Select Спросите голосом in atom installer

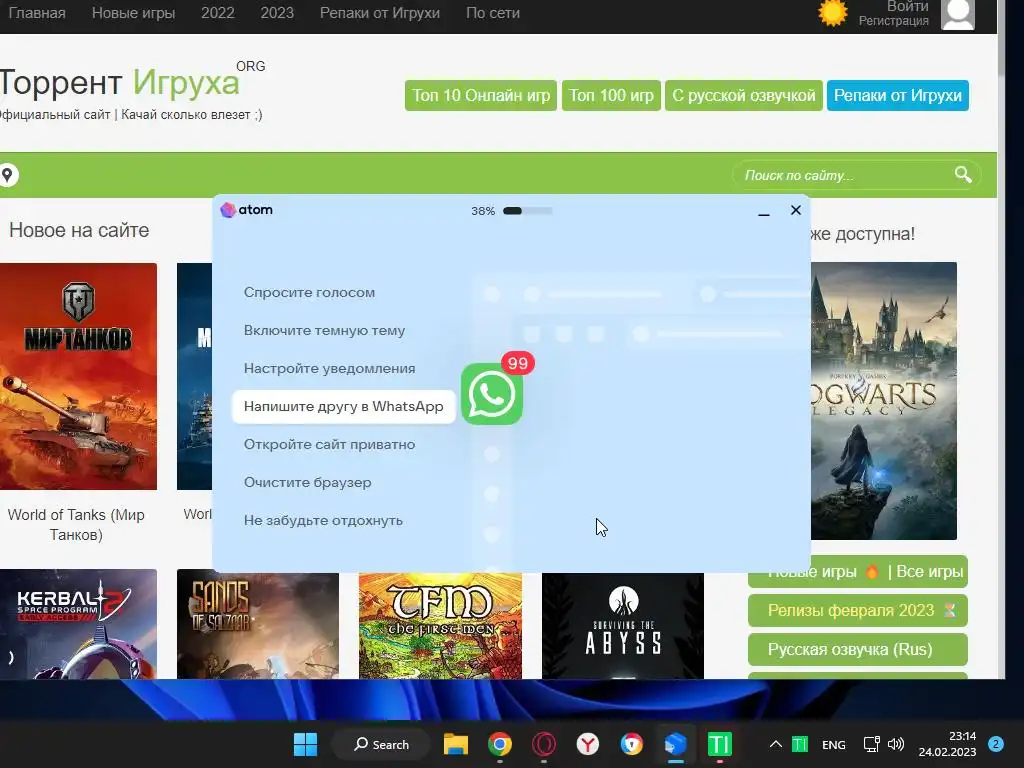310,293
